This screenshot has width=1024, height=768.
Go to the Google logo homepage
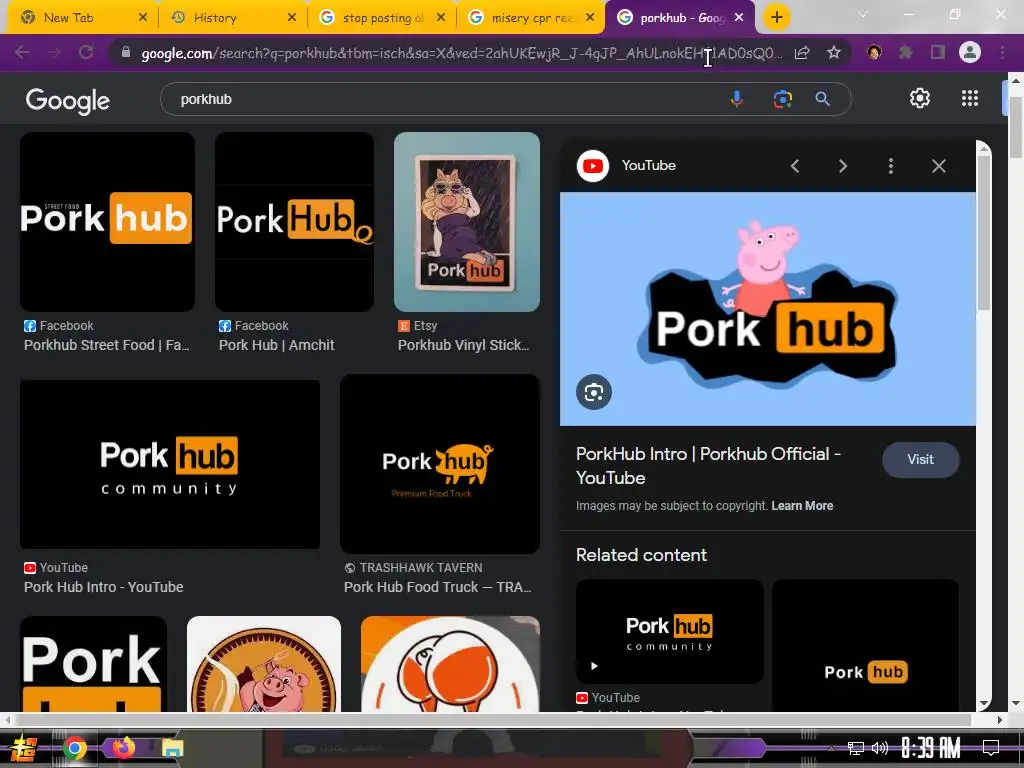click(67, 101)
